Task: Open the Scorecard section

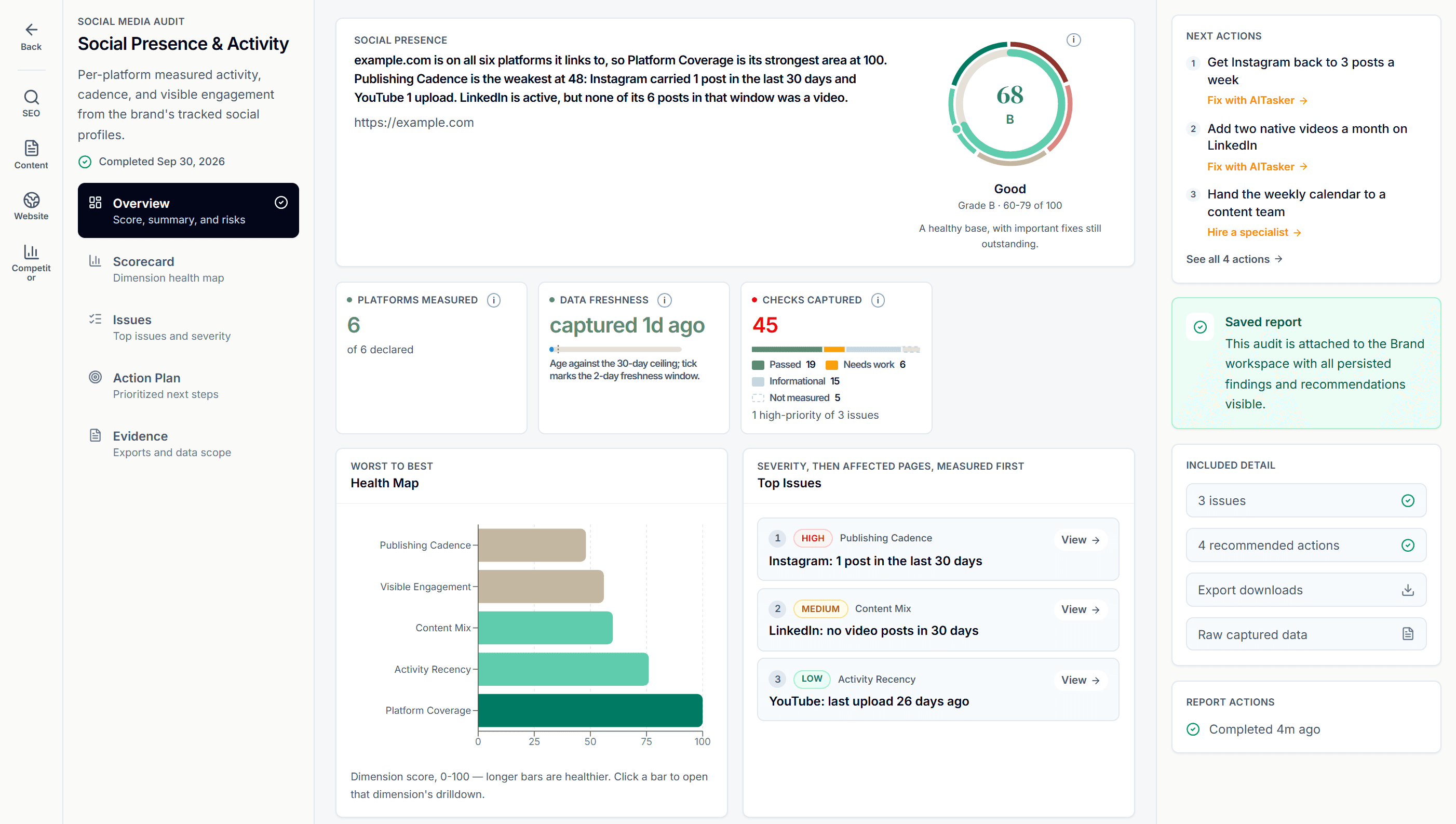Action: pos(188,269)
